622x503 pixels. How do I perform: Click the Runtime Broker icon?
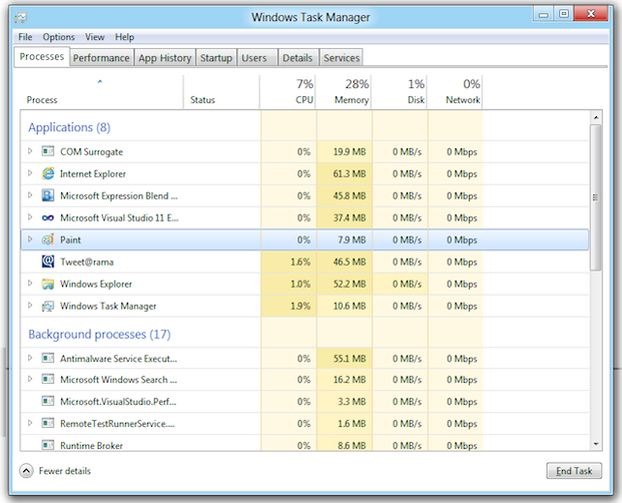[48, 445]
